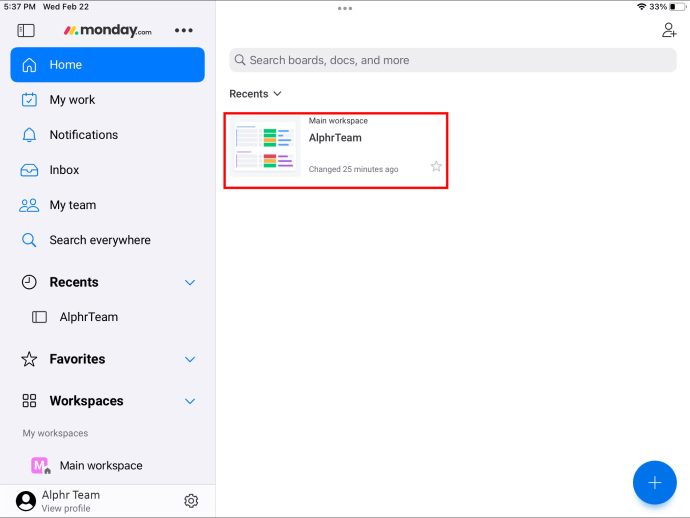Screen dimensions: 690x518
Task: Favorite AlphrTeam with the star
Action: coord(436,166)
